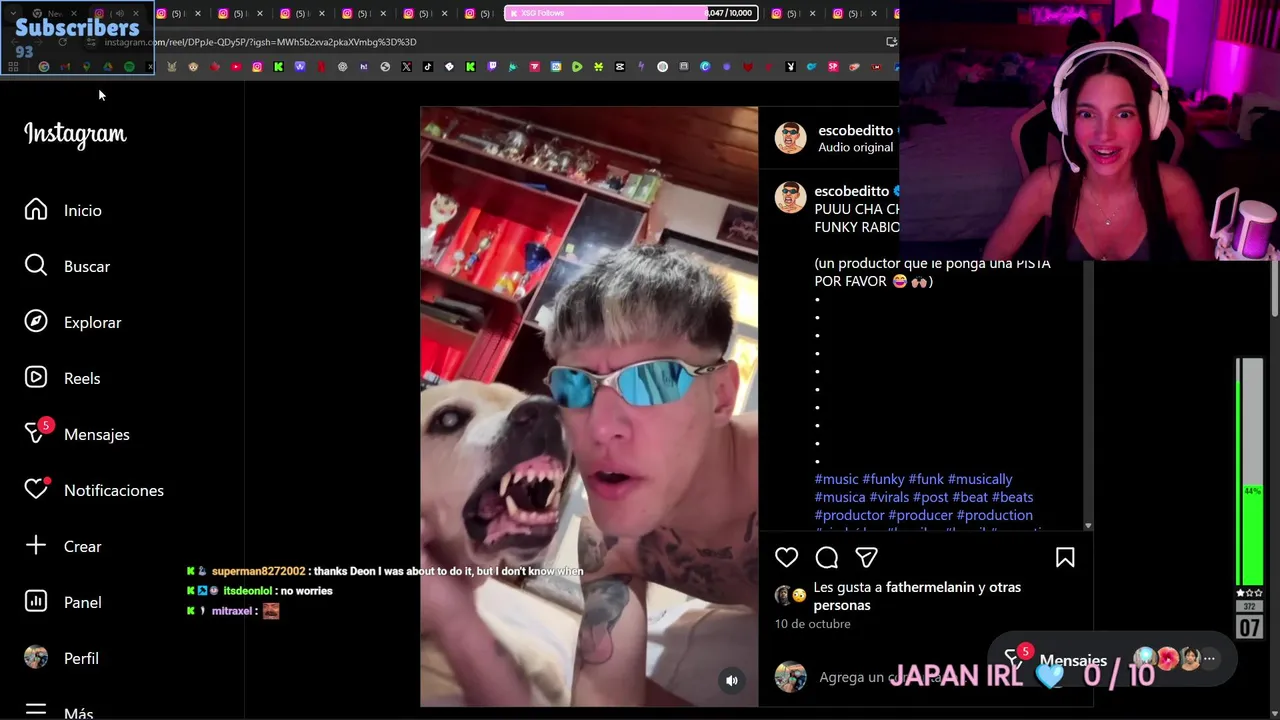This screenshot has width=1280, height=720.
Task: Expand the Más hamburger menu
Action: [36, 711]
